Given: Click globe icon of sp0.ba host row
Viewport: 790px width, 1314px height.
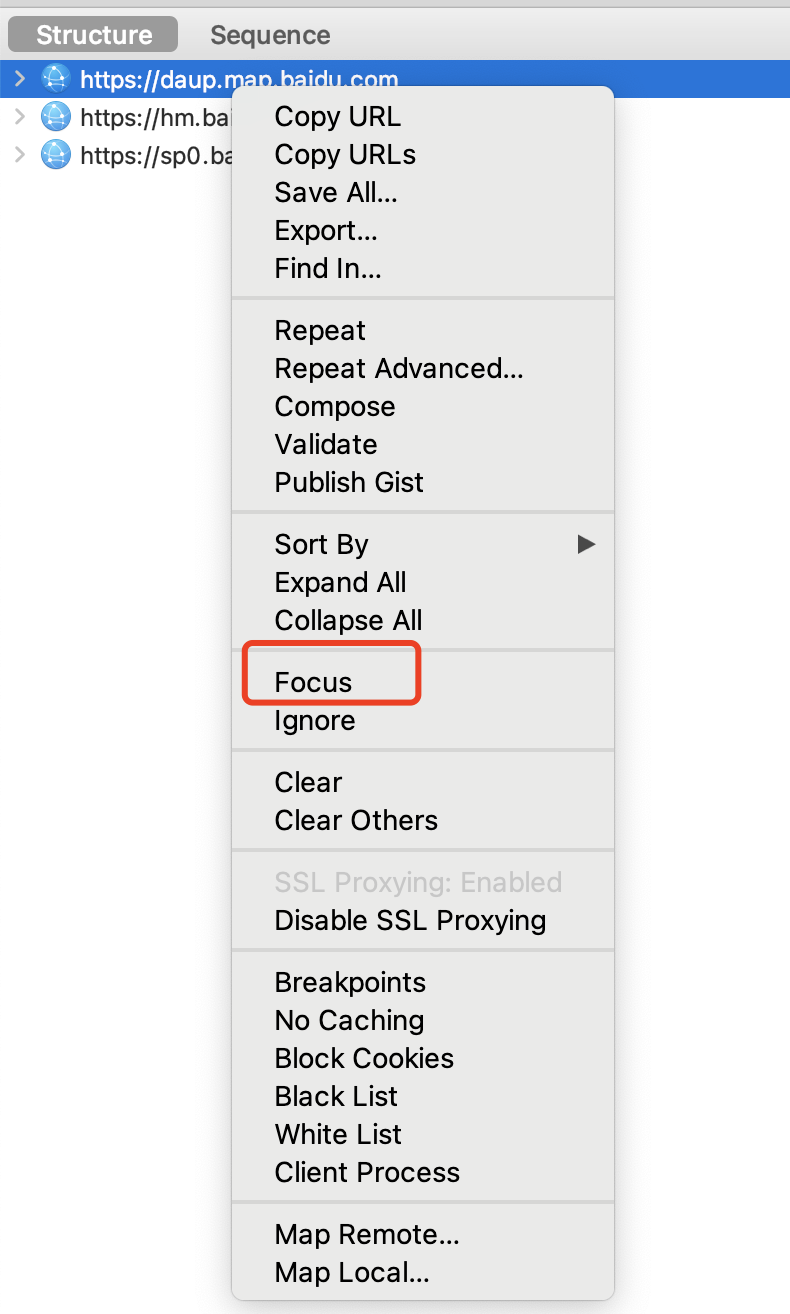Looking at the screenshot, I should point(56,155).
